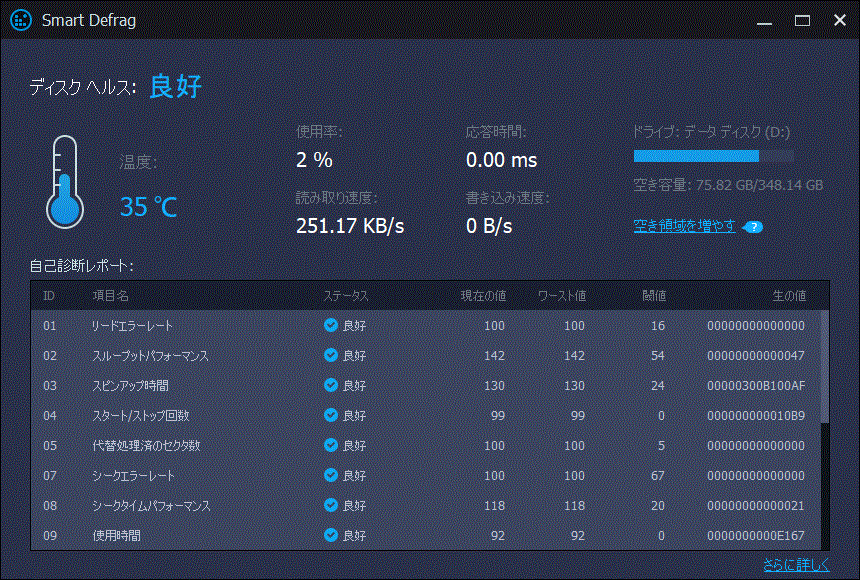Click the 良好 icon on シークエラーレート row
Screen dimensions: 860x580
tap(331, 475)
